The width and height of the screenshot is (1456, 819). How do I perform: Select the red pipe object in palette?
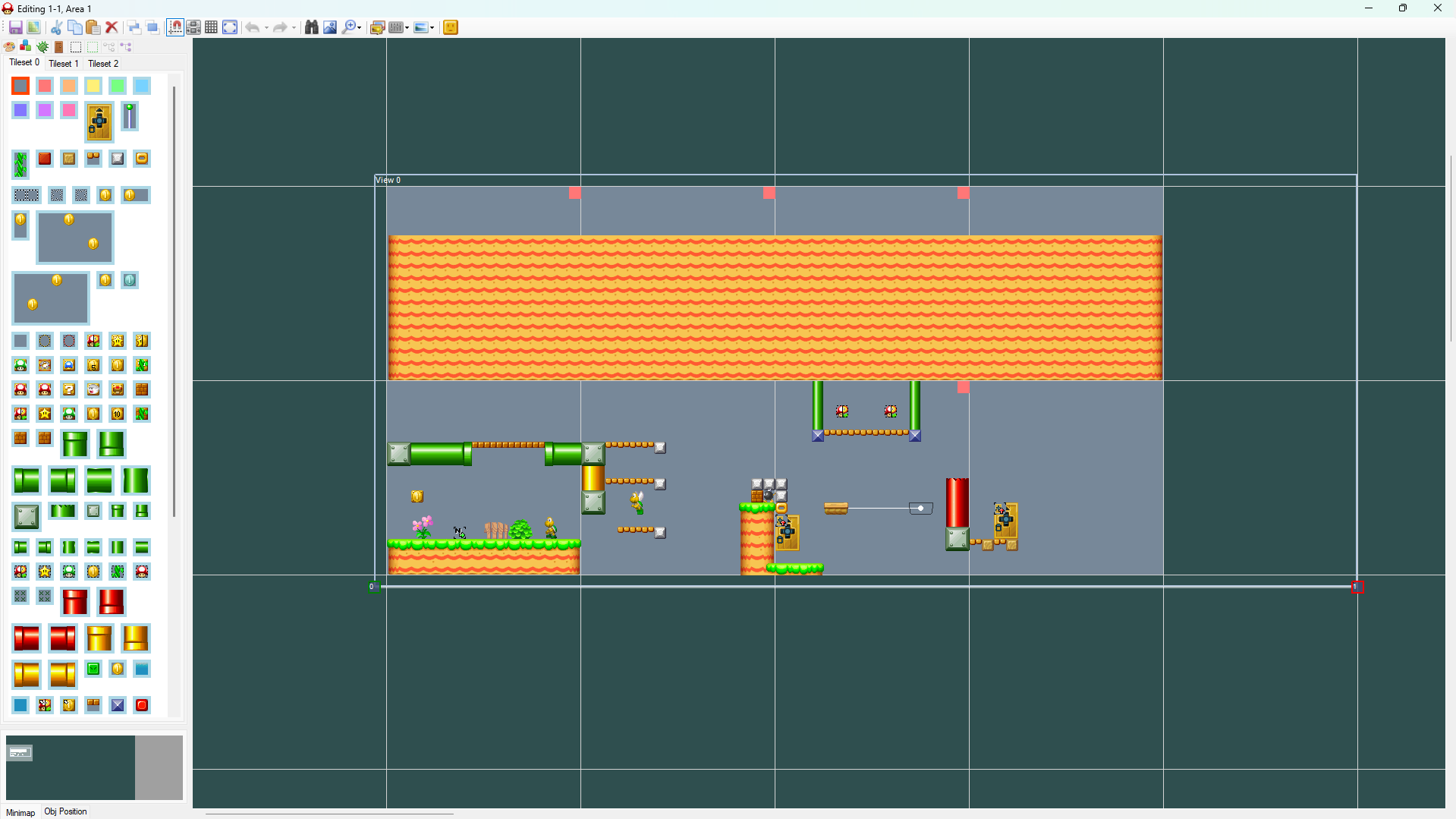(75, 602)
